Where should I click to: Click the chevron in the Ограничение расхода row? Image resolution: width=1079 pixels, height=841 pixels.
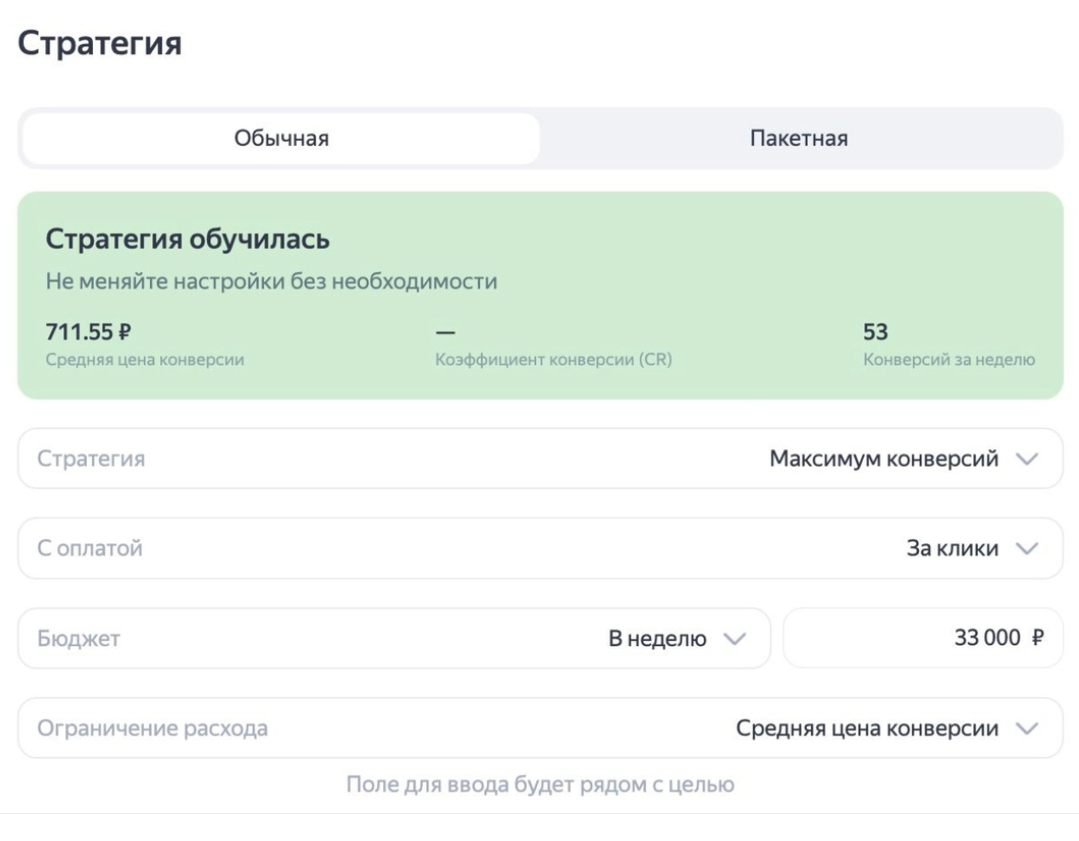coord(1026,728)
